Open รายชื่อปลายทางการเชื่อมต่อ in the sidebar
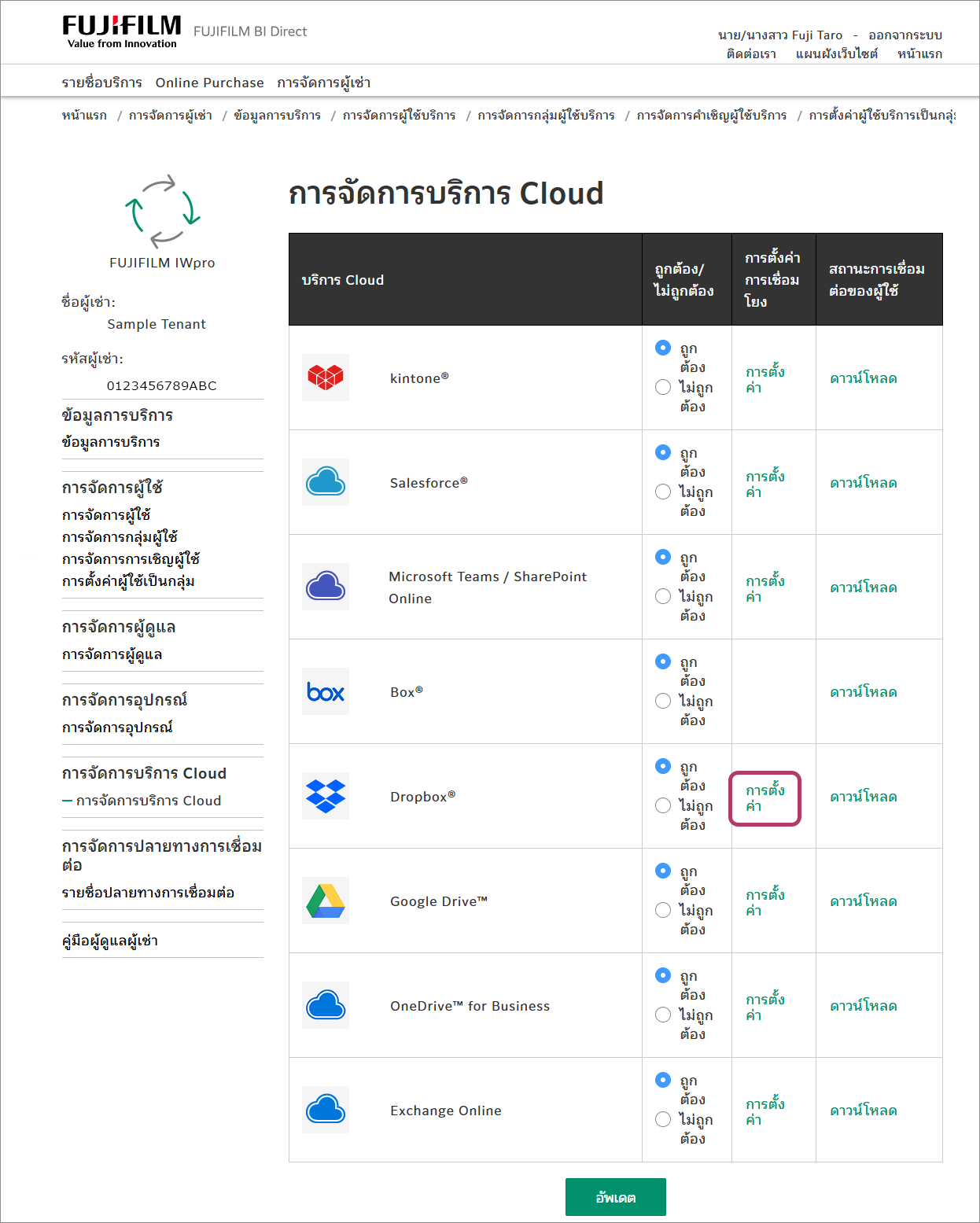Viewport: 980px width, 1223px height. pyautogui.click(x=149, y=893)
